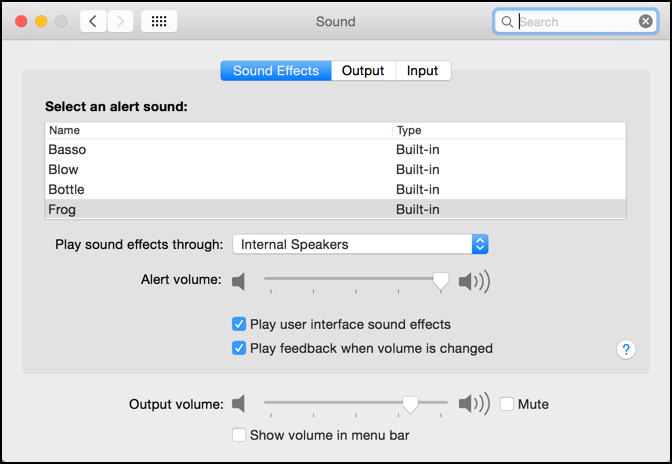Image resolution: width=672 pixels, height=464 pixels.
Task: Click output volume low speaker icon
Action: [x=239, y=404]
